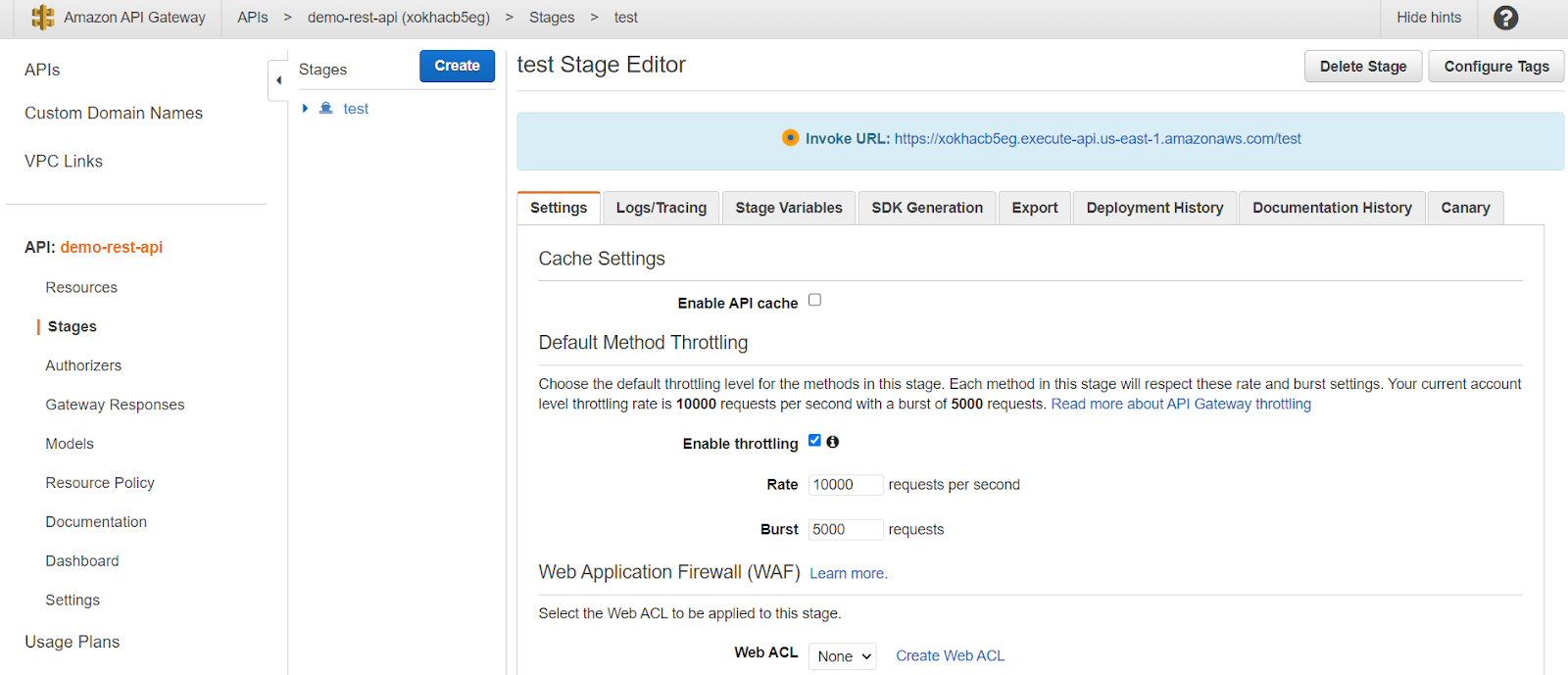Switch to the Logs/Tracing tab
The height and width of the screenshot is (675, 1568).
661,208
